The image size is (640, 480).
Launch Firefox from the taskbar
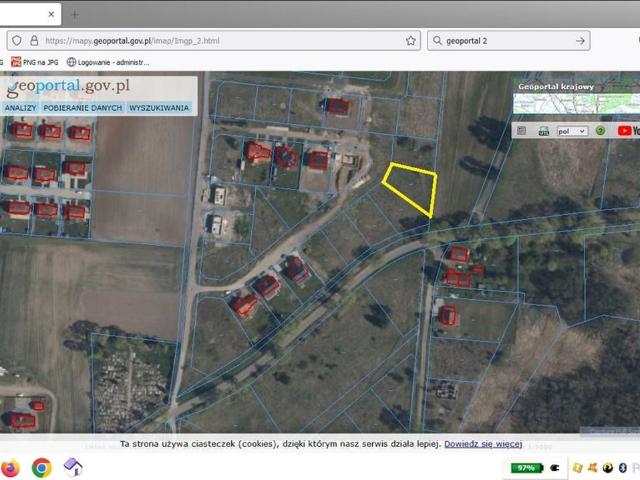pos(11,467)
